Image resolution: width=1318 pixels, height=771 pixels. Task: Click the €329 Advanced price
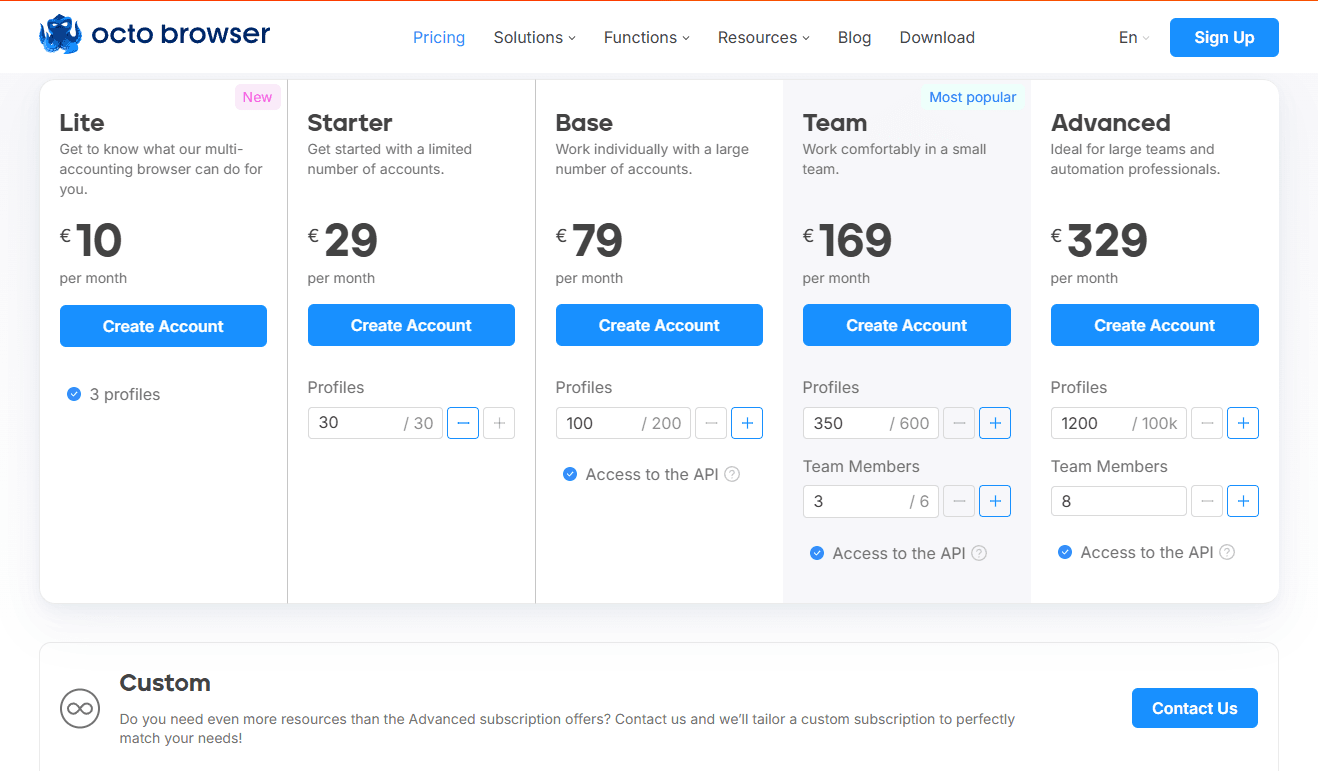coord(1100,241)
